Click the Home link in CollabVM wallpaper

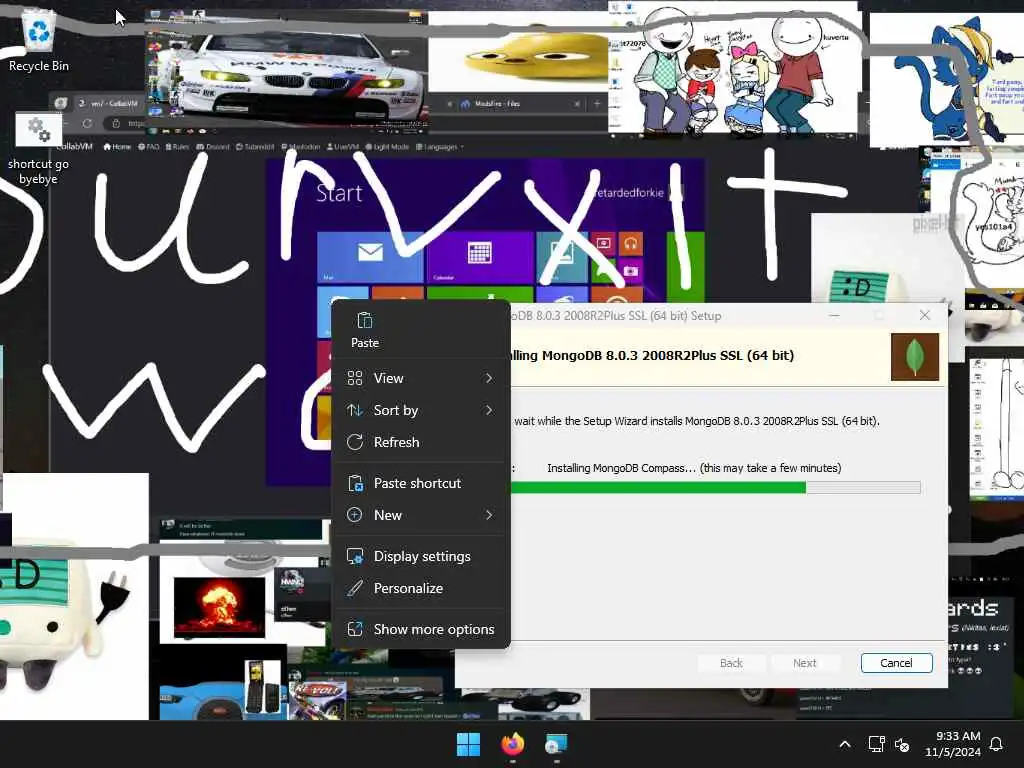coord(118,147)
